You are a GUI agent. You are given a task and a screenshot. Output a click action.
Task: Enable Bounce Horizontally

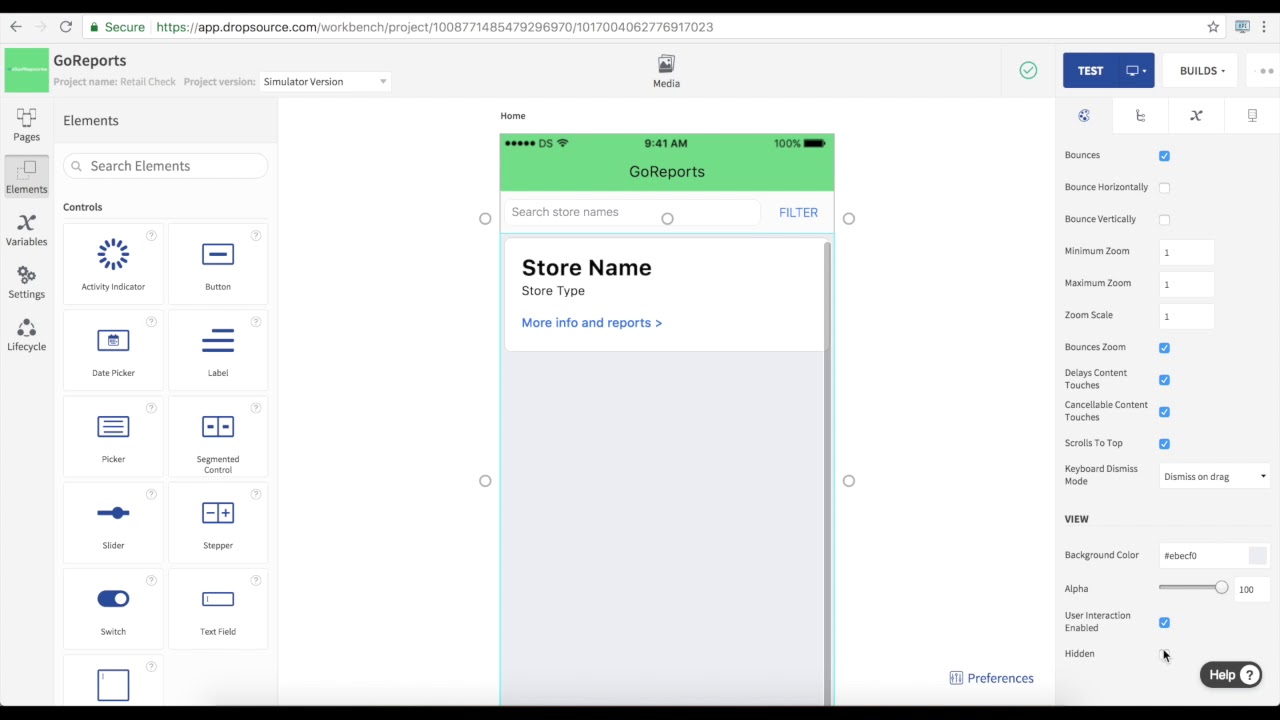pos(1164,188)
